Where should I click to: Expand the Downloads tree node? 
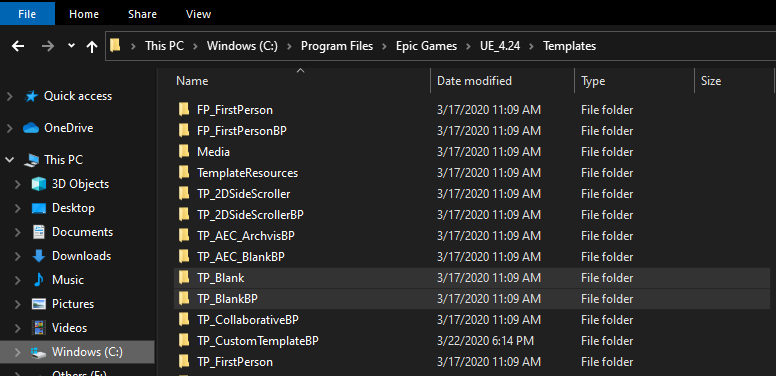click(17, 256)
